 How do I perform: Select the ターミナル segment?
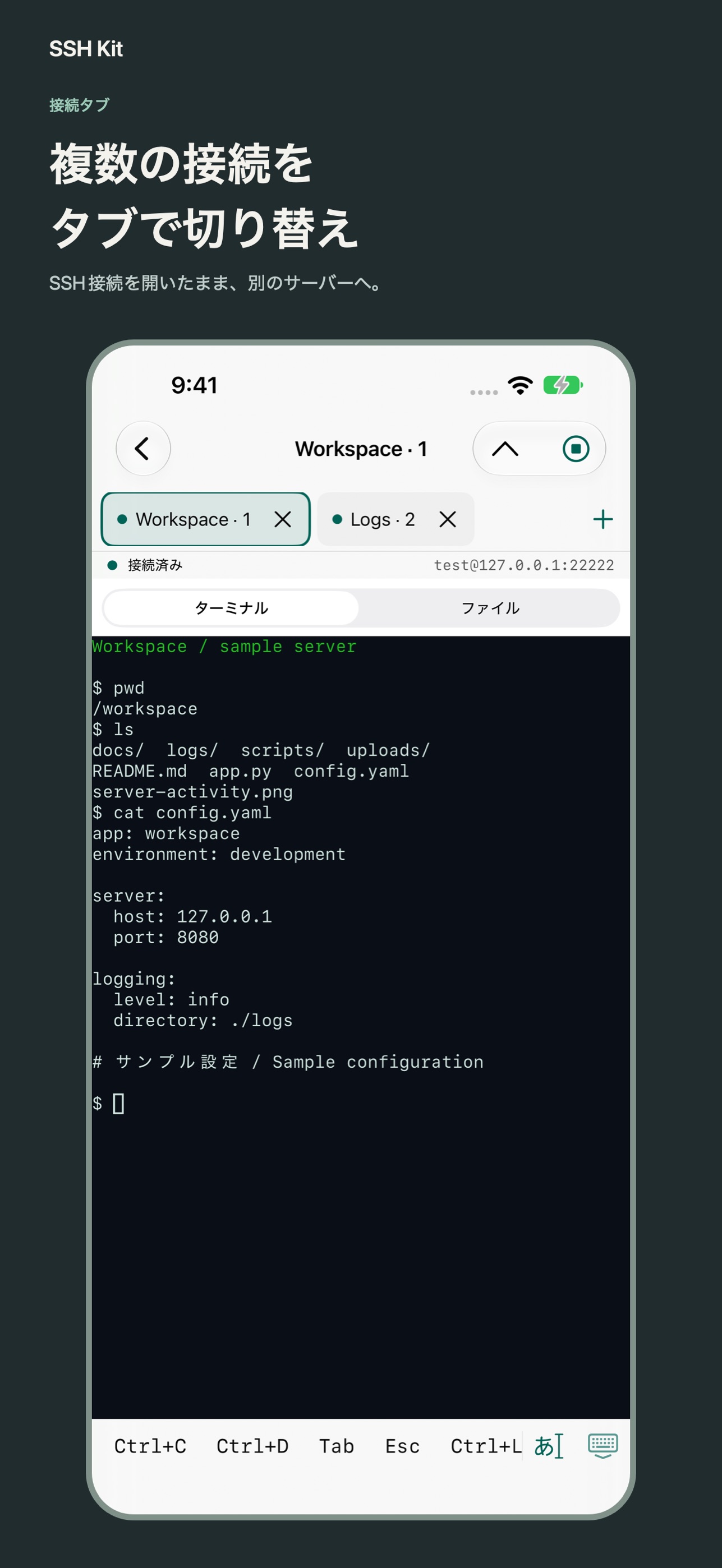(231, 607)
